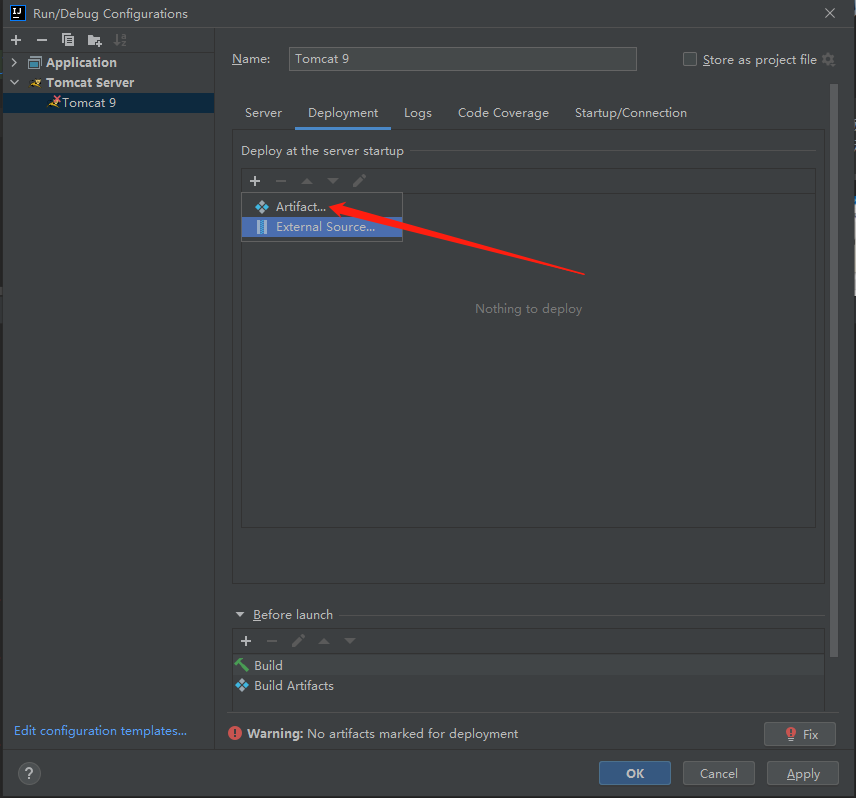Move the Before launch task down
Viewport: 856px width, 798px height.
pyautogui.click(x=350, y=641)
